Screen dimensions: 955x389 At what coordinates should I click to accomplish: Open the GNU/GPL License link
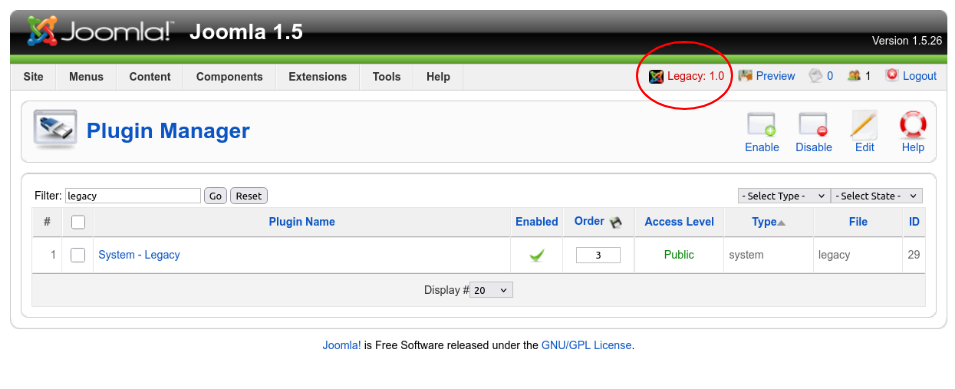tap(587, 345)
